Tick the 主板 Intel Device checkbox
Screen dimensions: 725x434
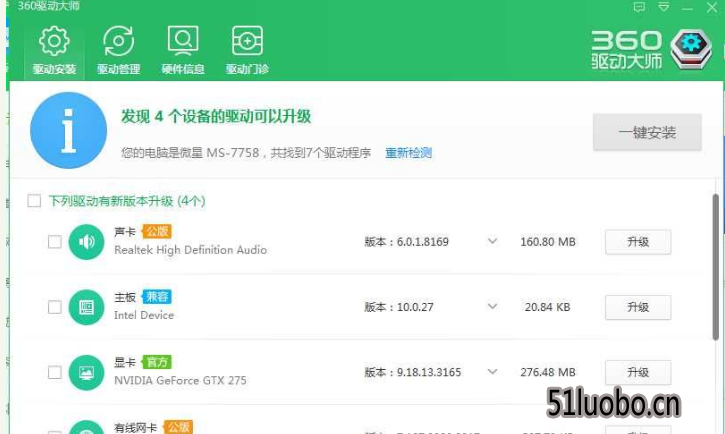(x=55, y=307)
